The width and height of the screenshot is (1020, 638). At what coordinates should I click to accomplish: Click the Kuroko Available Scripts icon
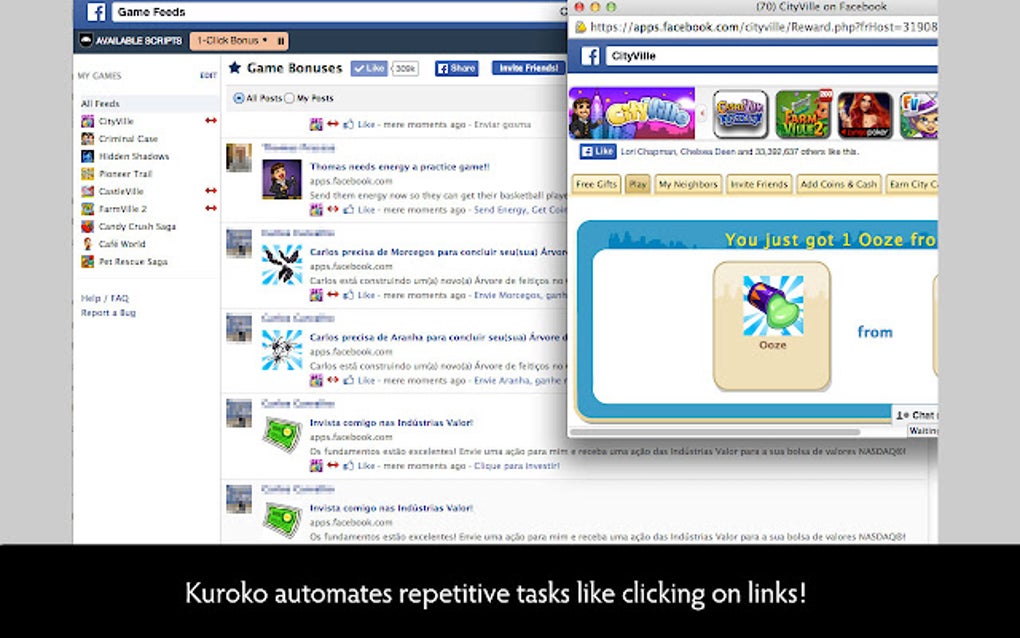(x=87, y=41)
